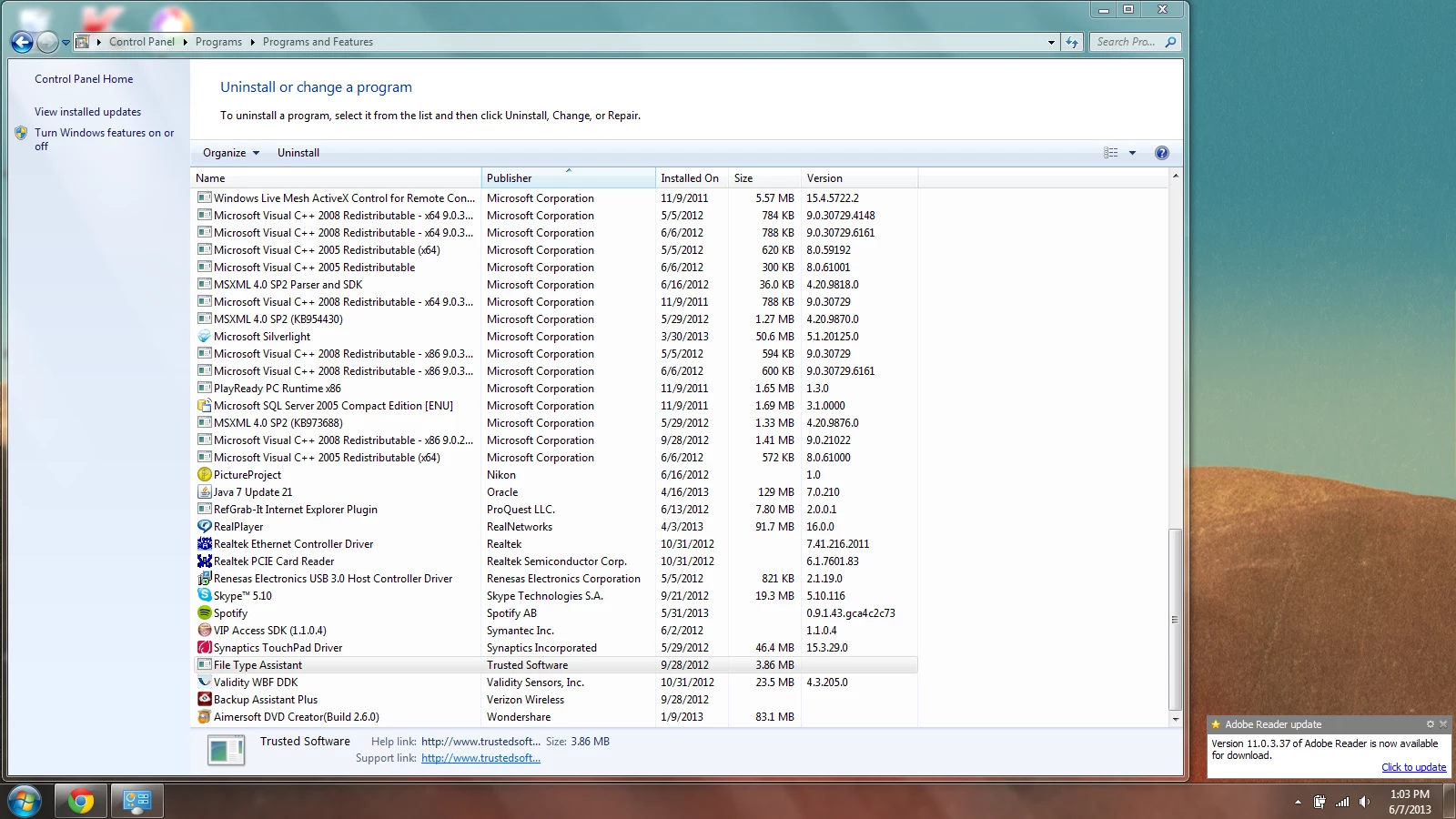The image size is (1456, 819).
Task: Select the VIP Access SDK icon
Action: [x=205, y=631]
